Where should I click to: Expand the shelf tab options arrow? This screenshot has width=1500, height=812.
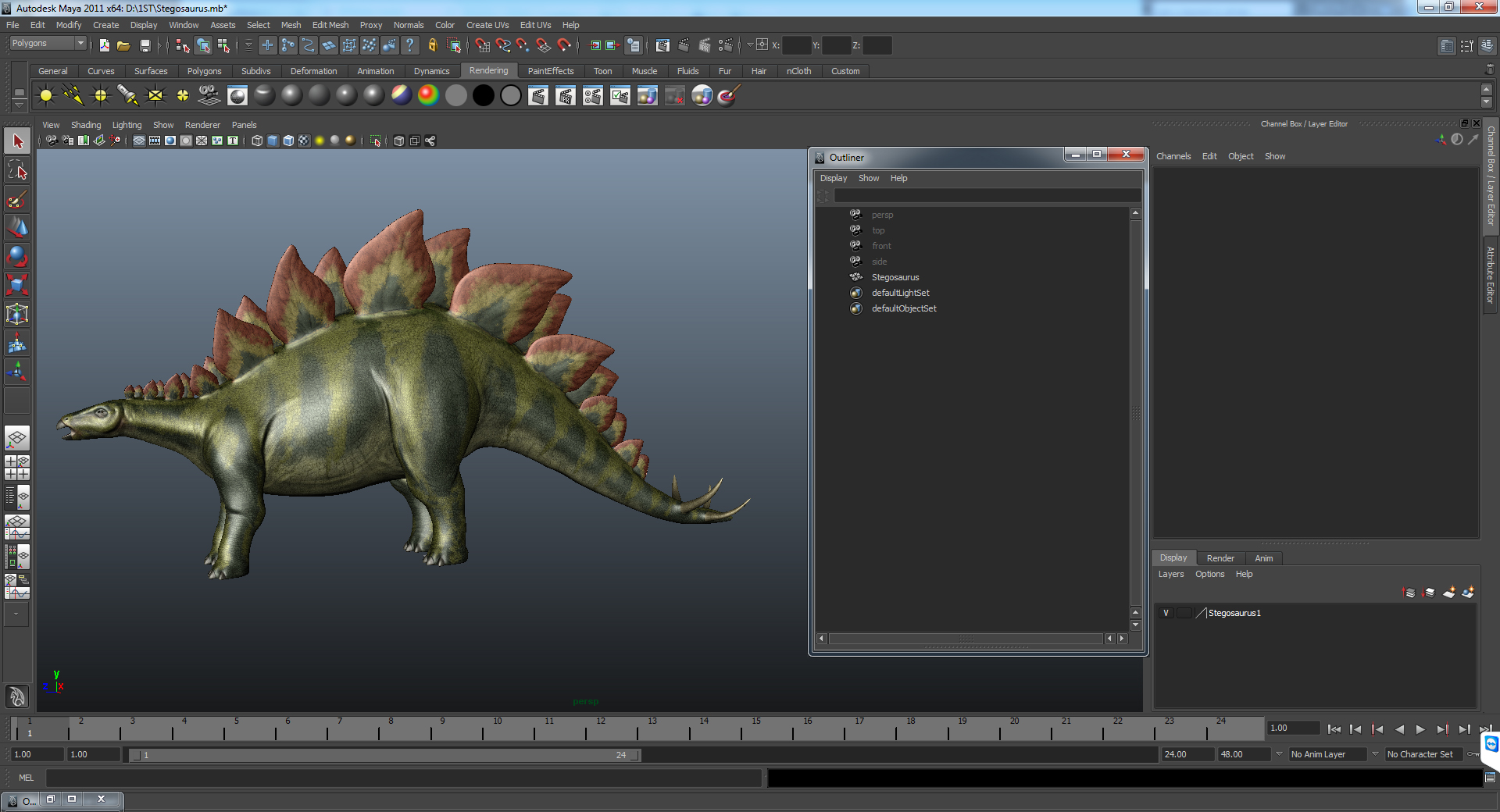19,104
